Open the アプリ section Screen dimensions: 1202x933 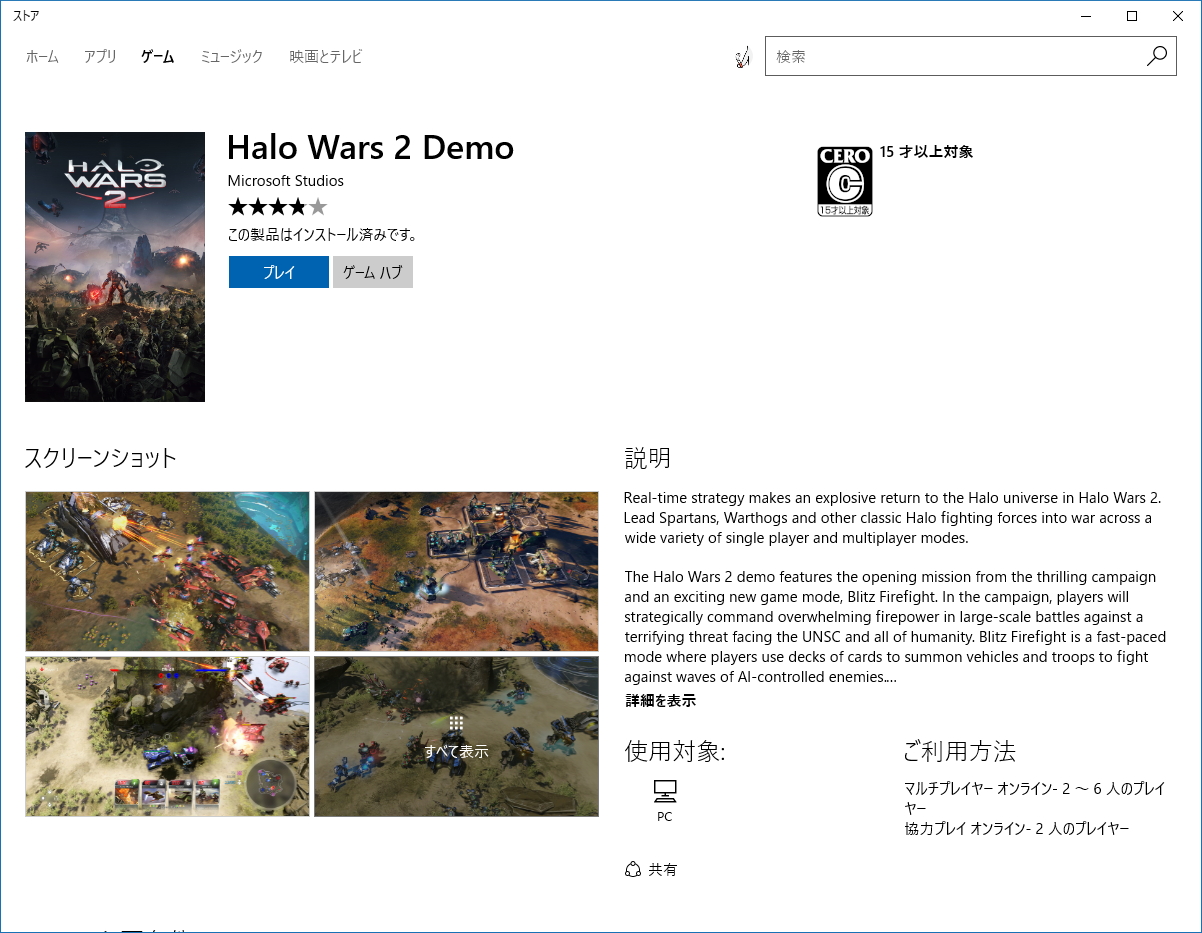pyautogui.click(x=99, y=57)
